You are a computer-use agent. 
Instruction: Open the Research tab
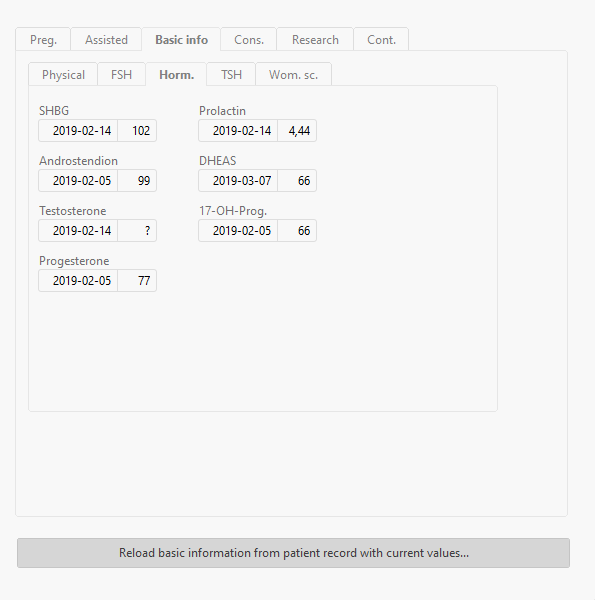(315, 39)
